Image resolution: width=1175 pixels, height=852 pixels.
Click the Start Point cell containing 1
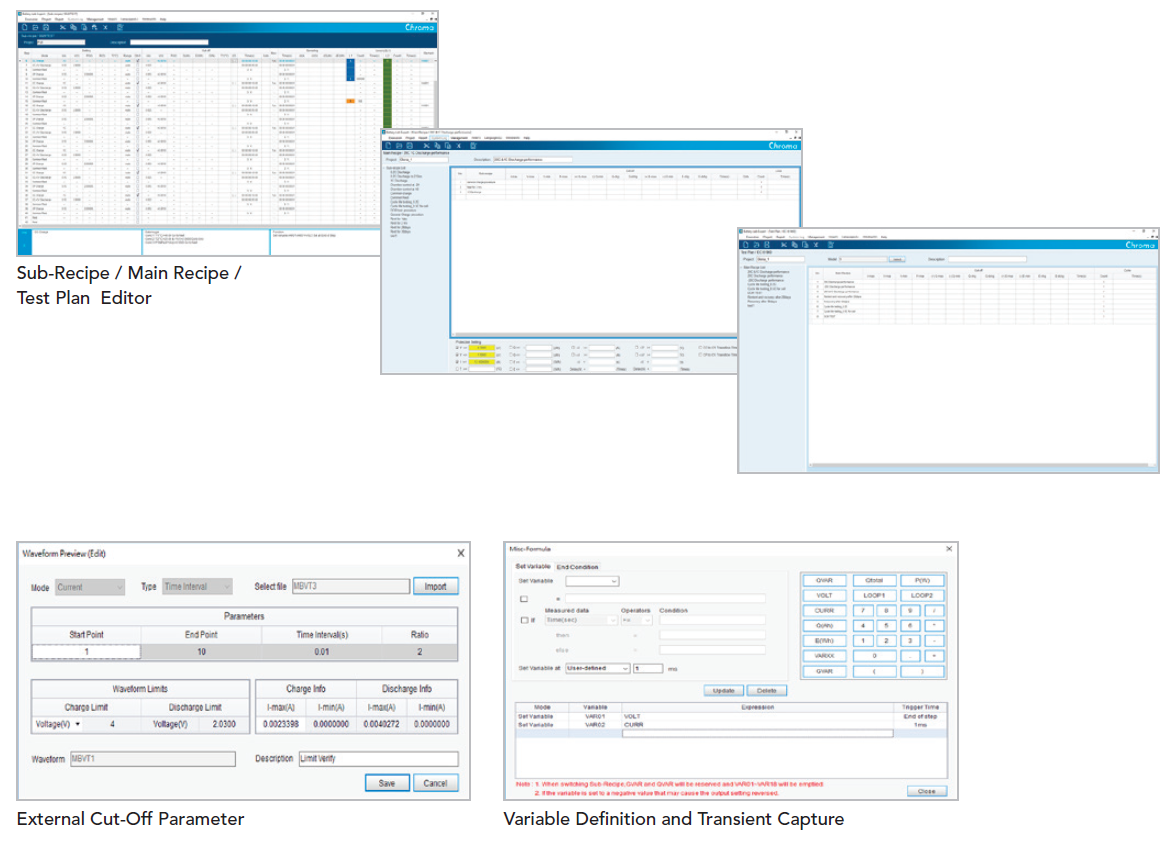pos(86,652)
